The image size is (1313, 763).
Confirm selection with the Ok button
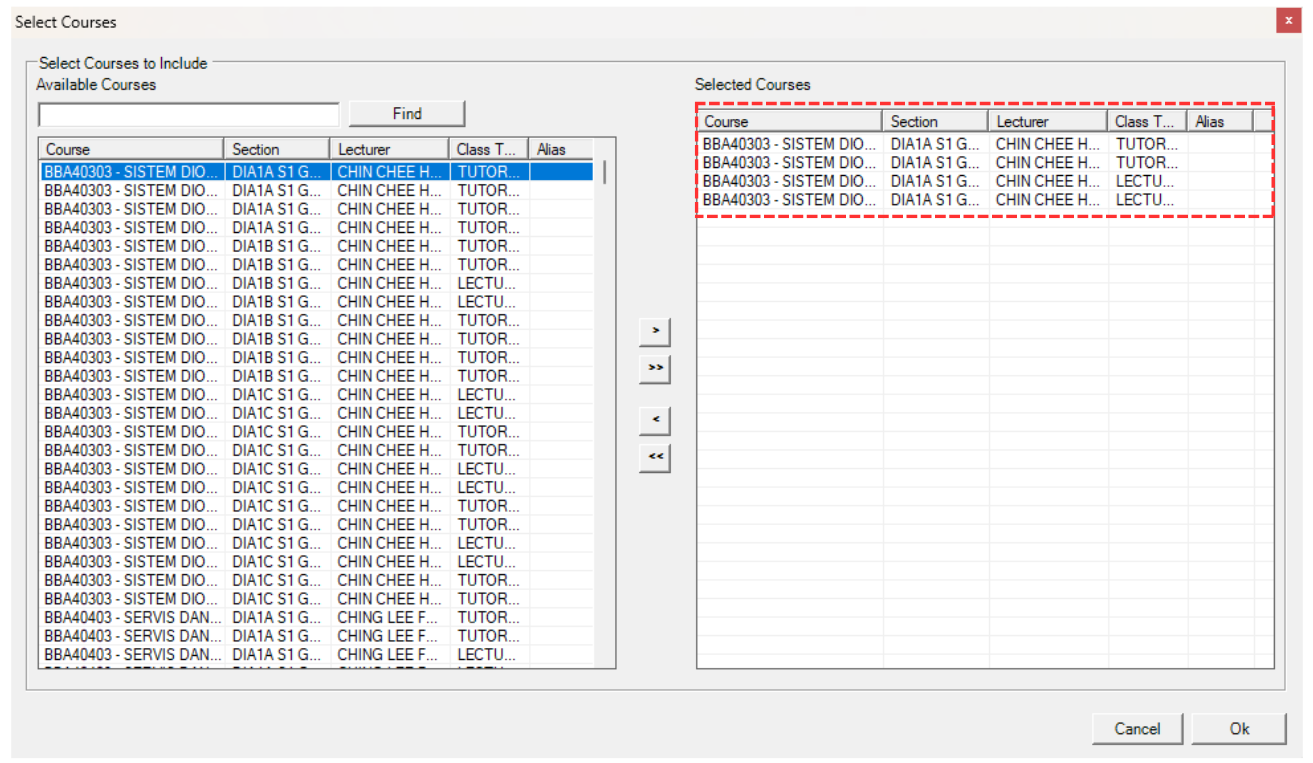(x=1239, y=729)
